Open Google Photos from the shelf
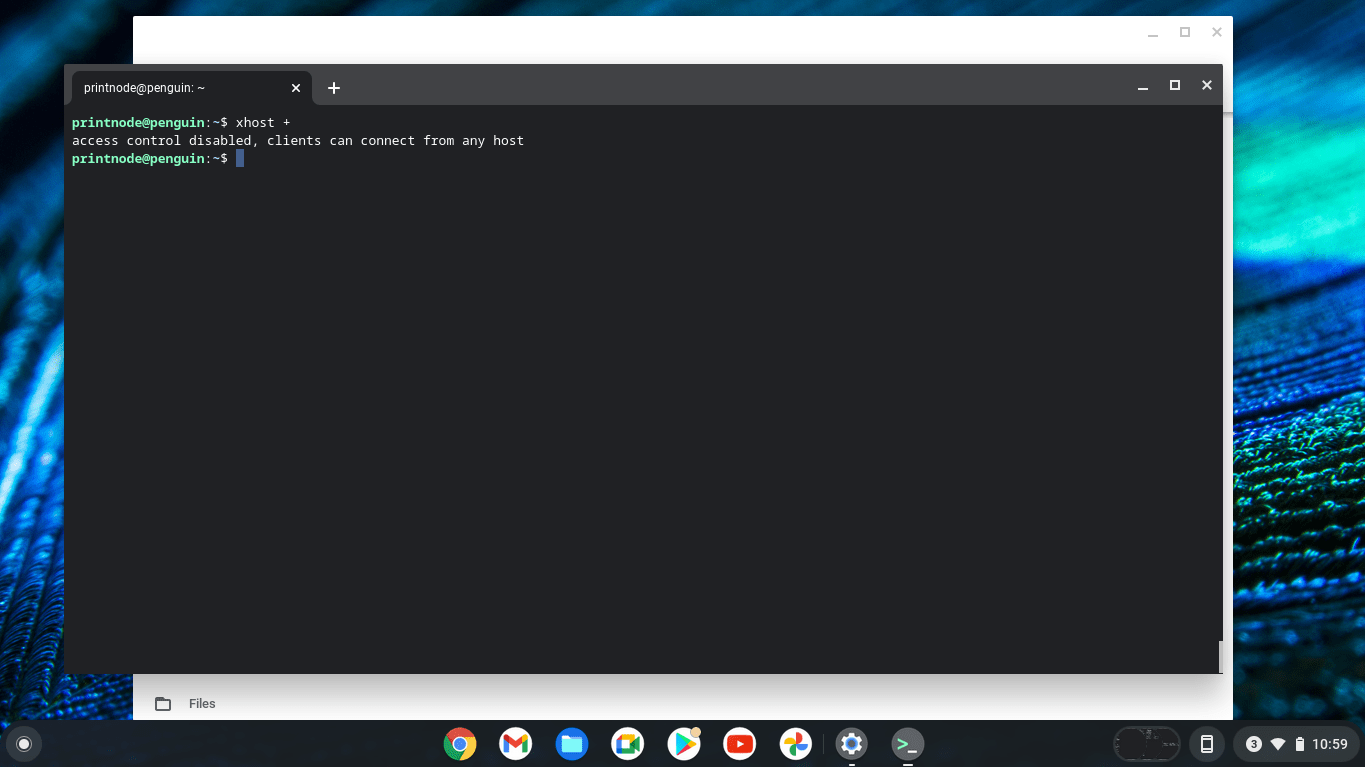Screen dimensions: 1365x767 [796, 743]
